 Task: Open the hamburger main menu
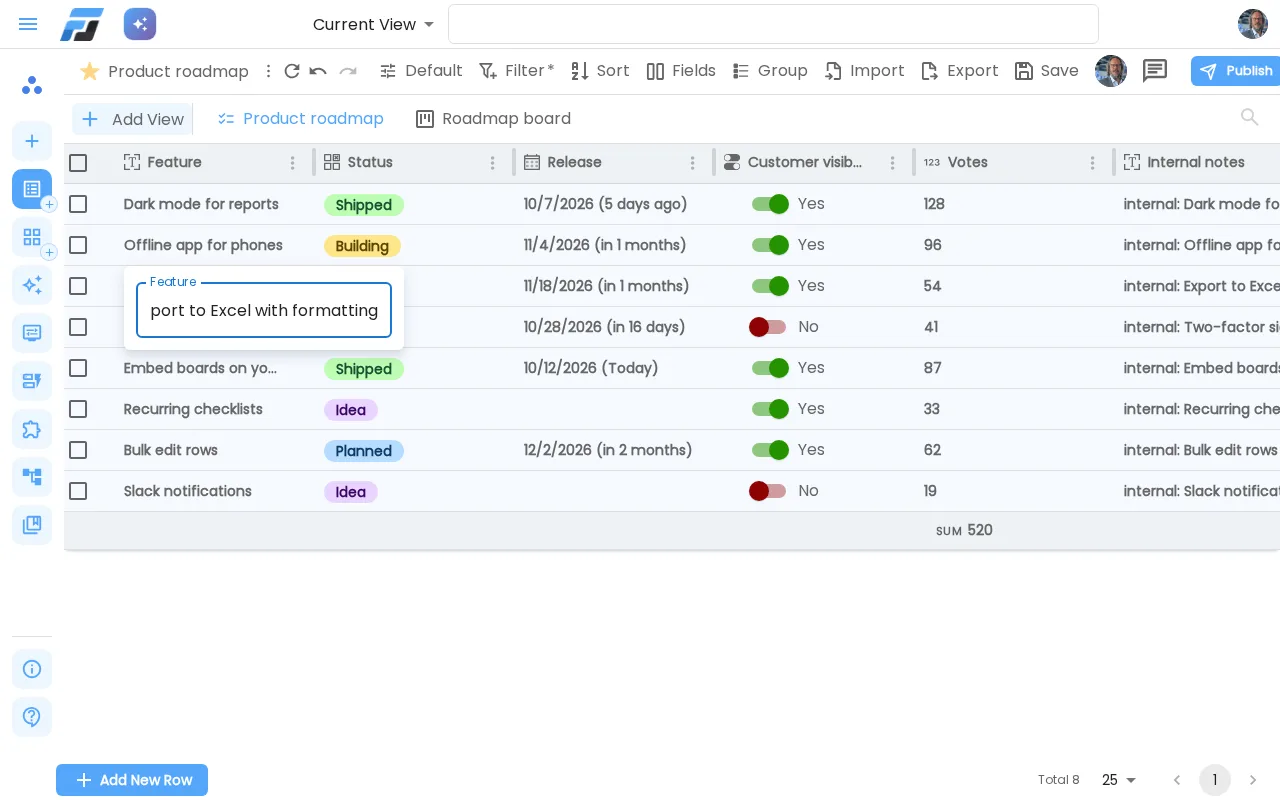click(x=28, y=24)
